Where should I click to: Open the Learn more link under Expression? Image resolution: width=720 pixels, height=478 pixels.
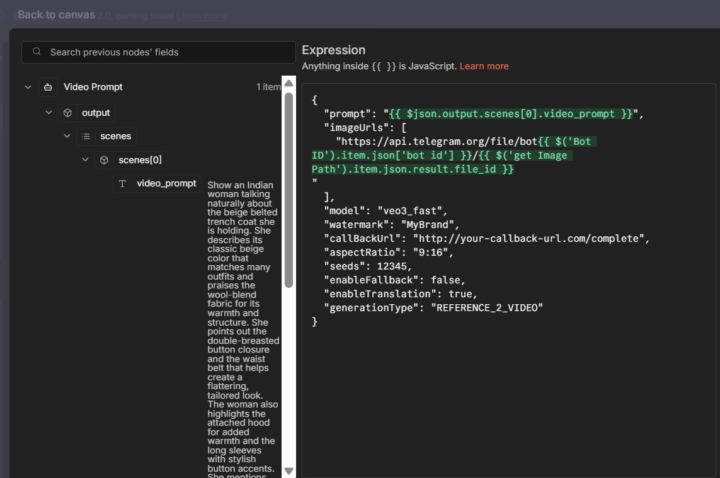(484, 66)
